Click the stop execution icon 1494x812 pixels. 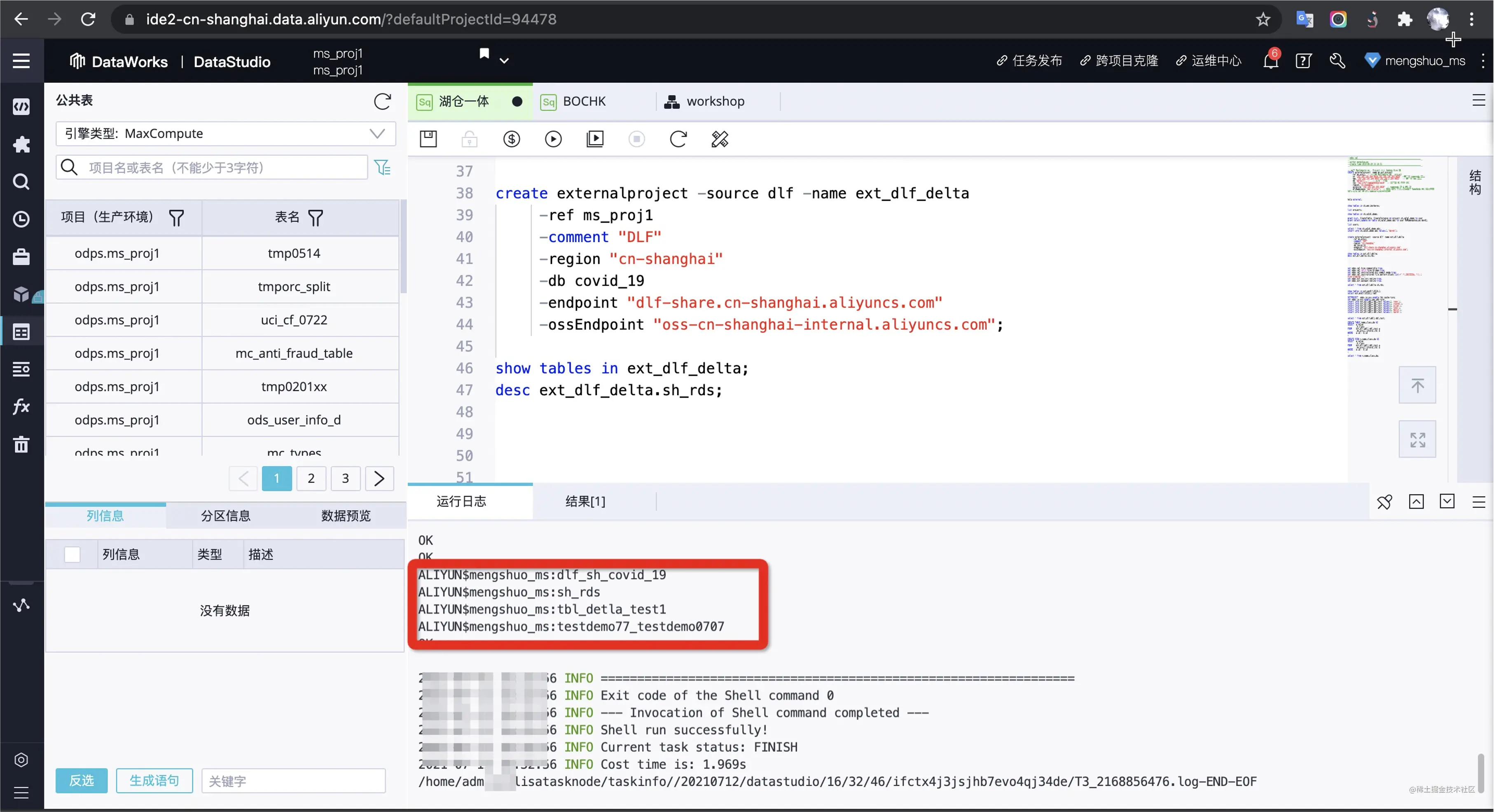(x=637, y=139)
